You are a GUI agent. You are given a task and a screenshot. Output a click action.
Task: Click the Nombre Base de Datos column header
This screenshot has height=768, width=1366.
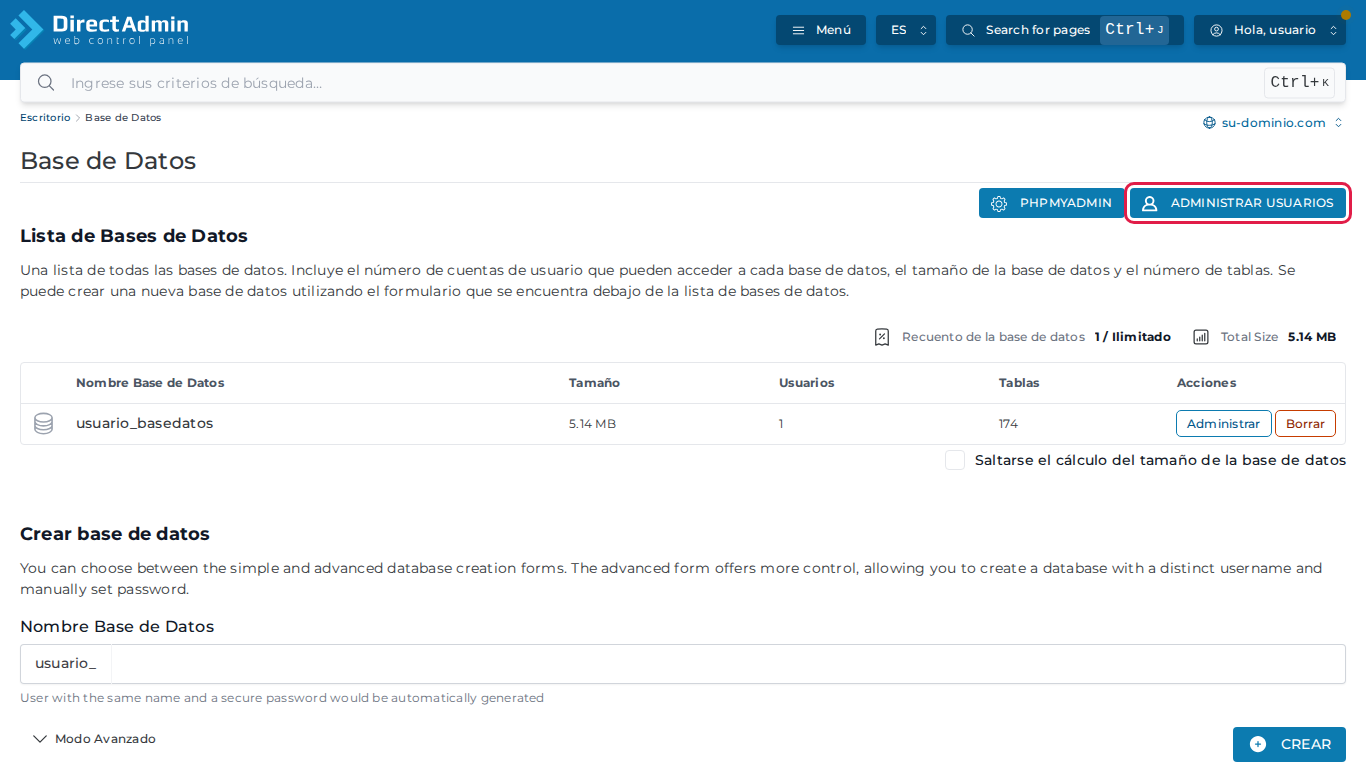click(150, 383)
